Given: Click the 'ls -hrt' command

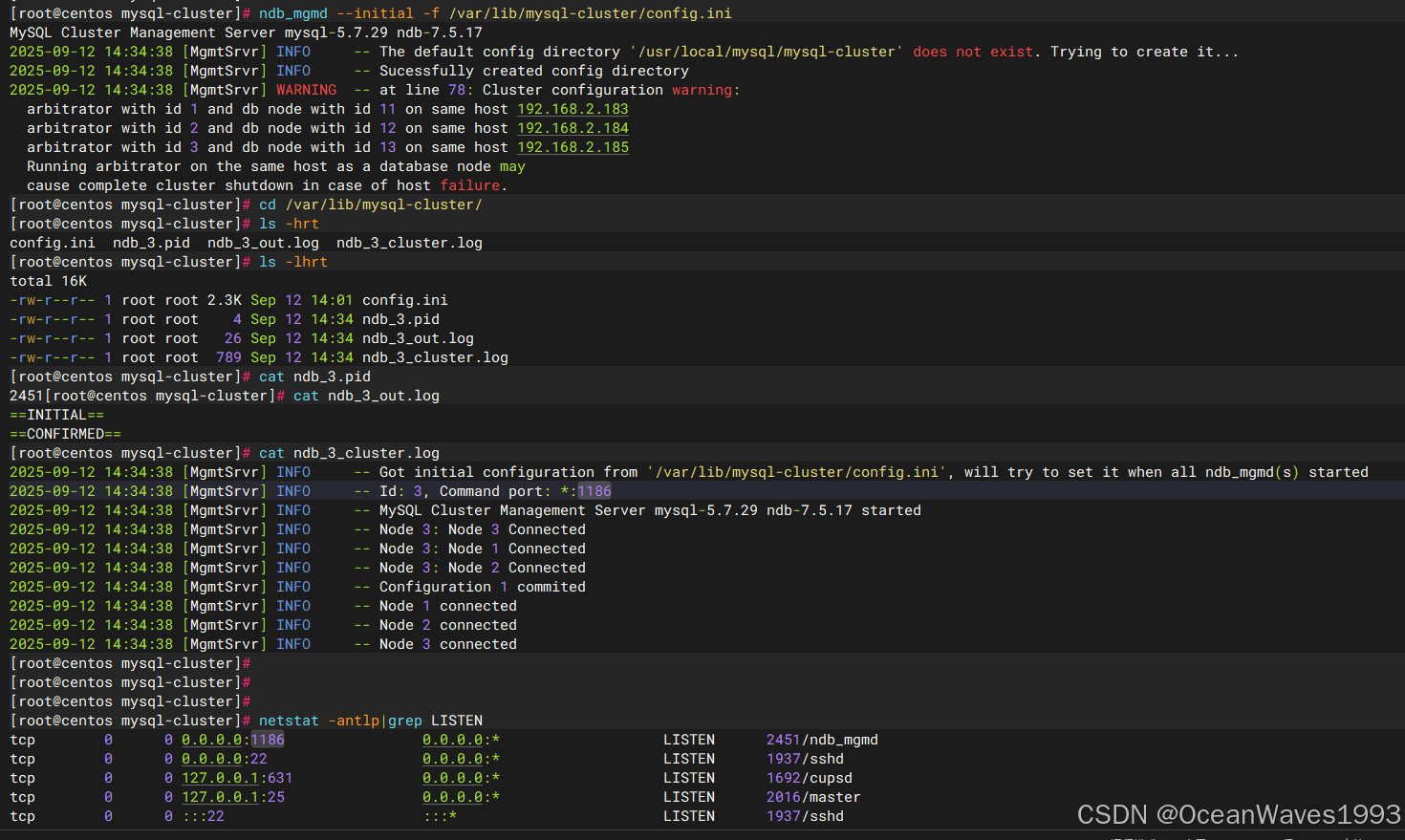Looking at the screenshot, I should point(289,224).
